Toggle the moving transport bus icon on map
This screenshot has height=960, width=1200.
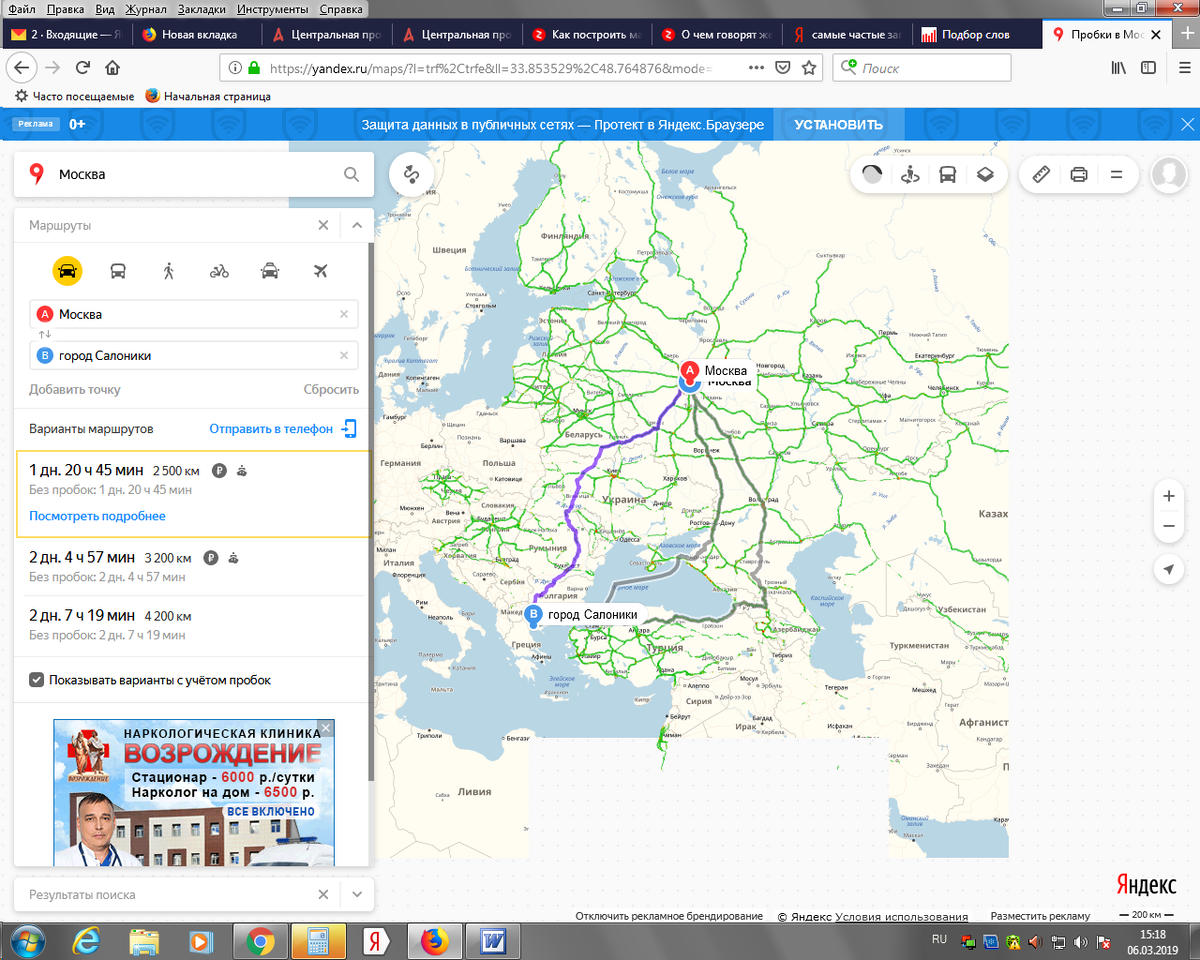[947, 174]
